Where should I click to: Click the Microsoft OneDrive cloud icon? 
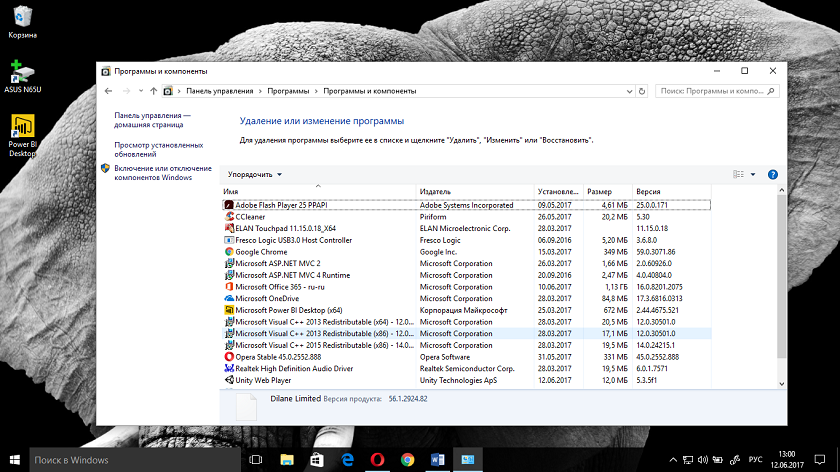pos(229,298)
